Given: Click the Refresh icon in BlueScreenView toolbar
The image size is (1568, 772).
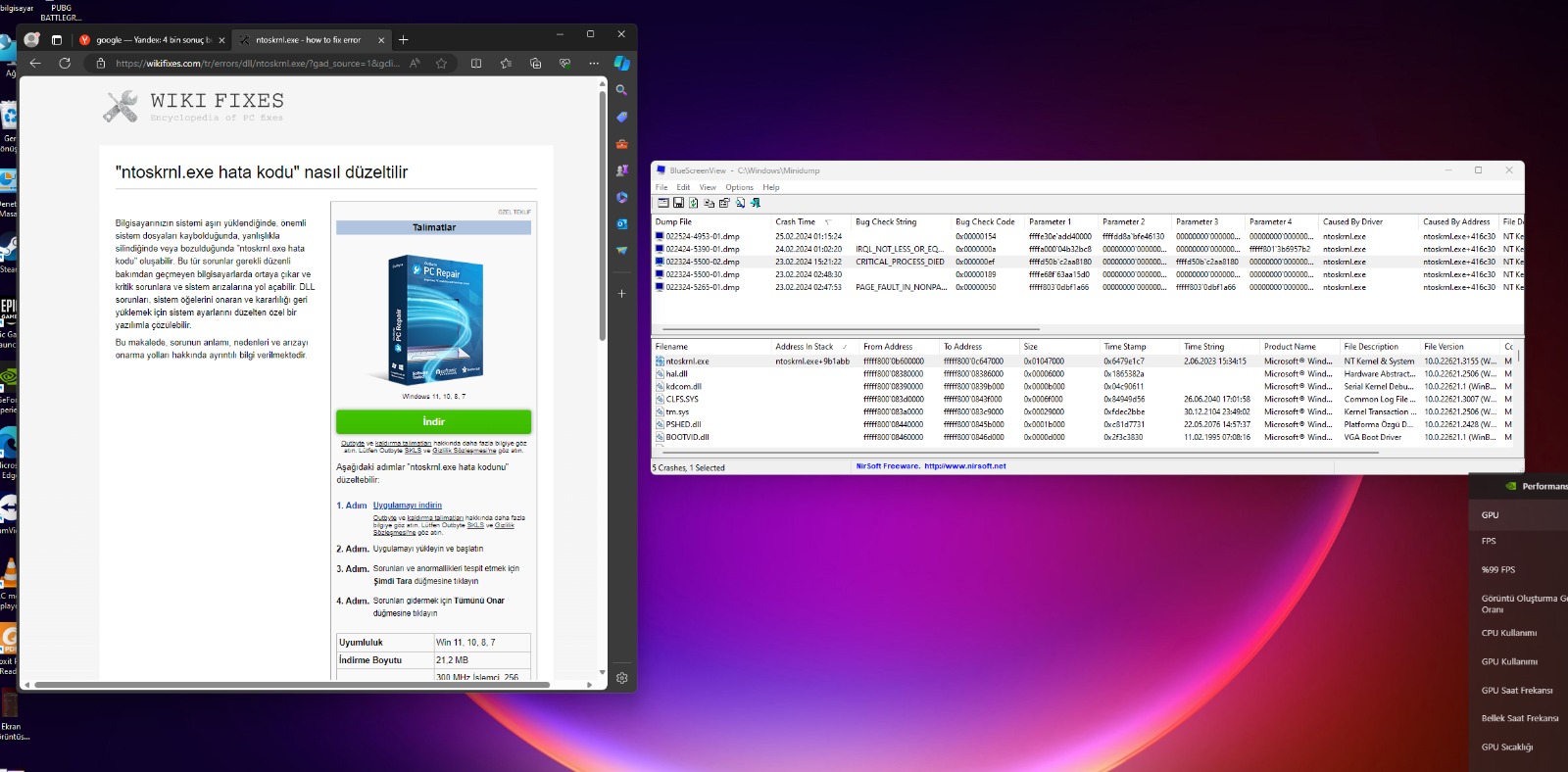Looking at the screenshot, I should click(694, 203).
